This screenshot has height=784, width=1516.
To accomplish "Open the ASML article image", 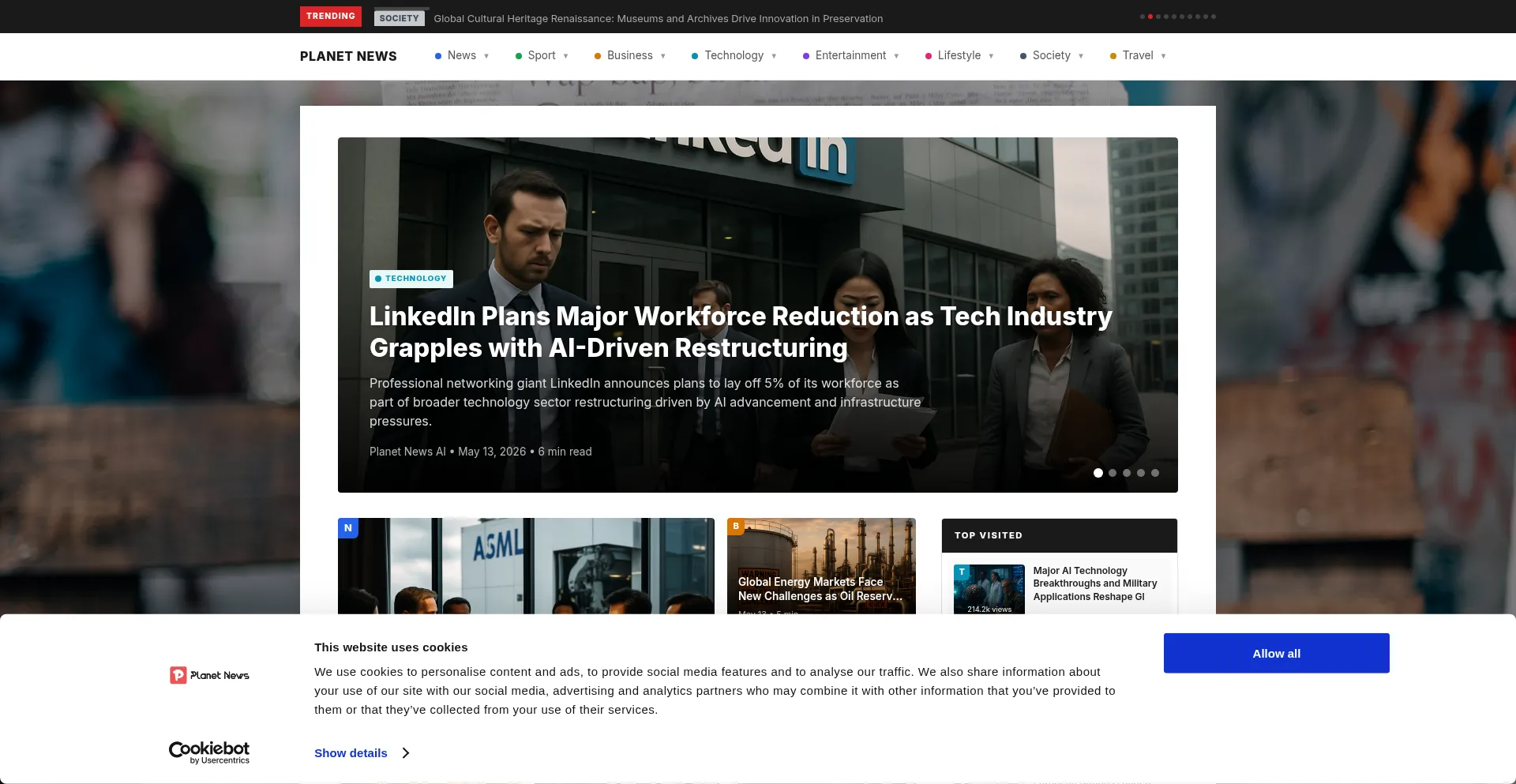I will coord(526,566).
